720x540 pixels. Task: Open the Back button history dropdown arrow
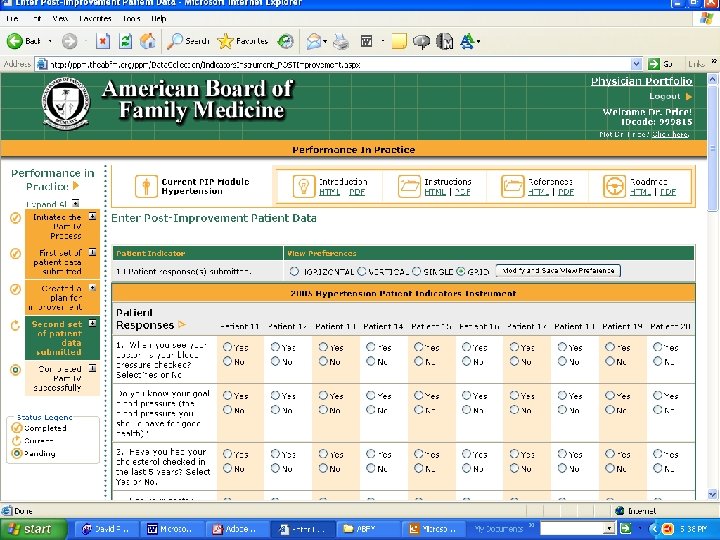51,41
